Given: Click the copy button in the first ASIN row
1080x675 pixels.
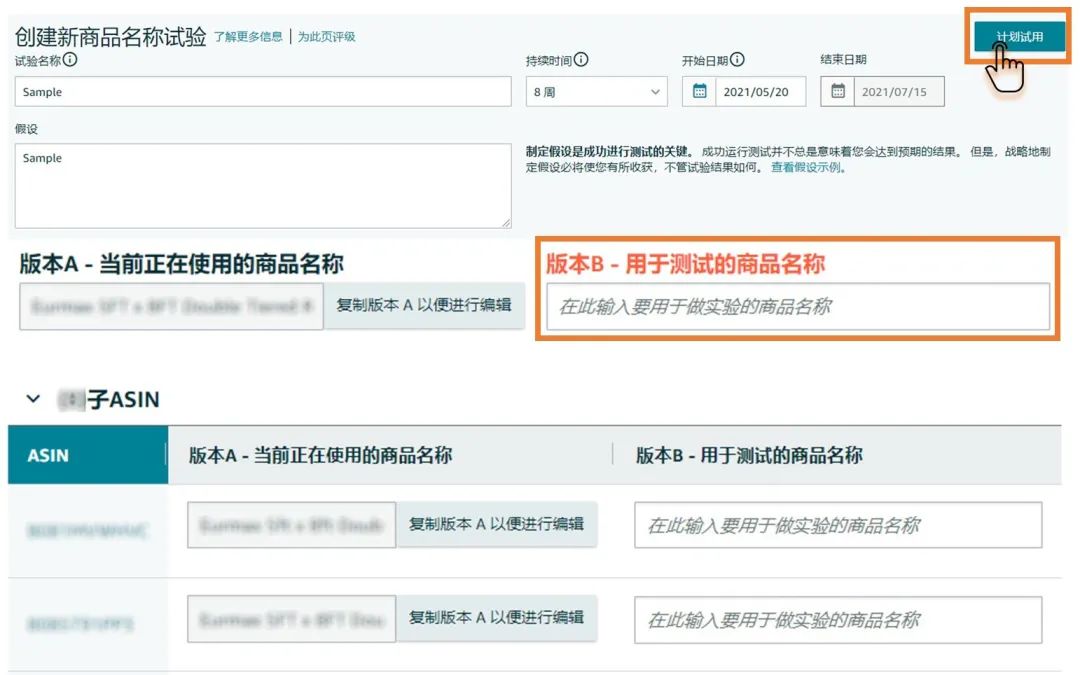Looking at the screenshot, I should [497, 523].
